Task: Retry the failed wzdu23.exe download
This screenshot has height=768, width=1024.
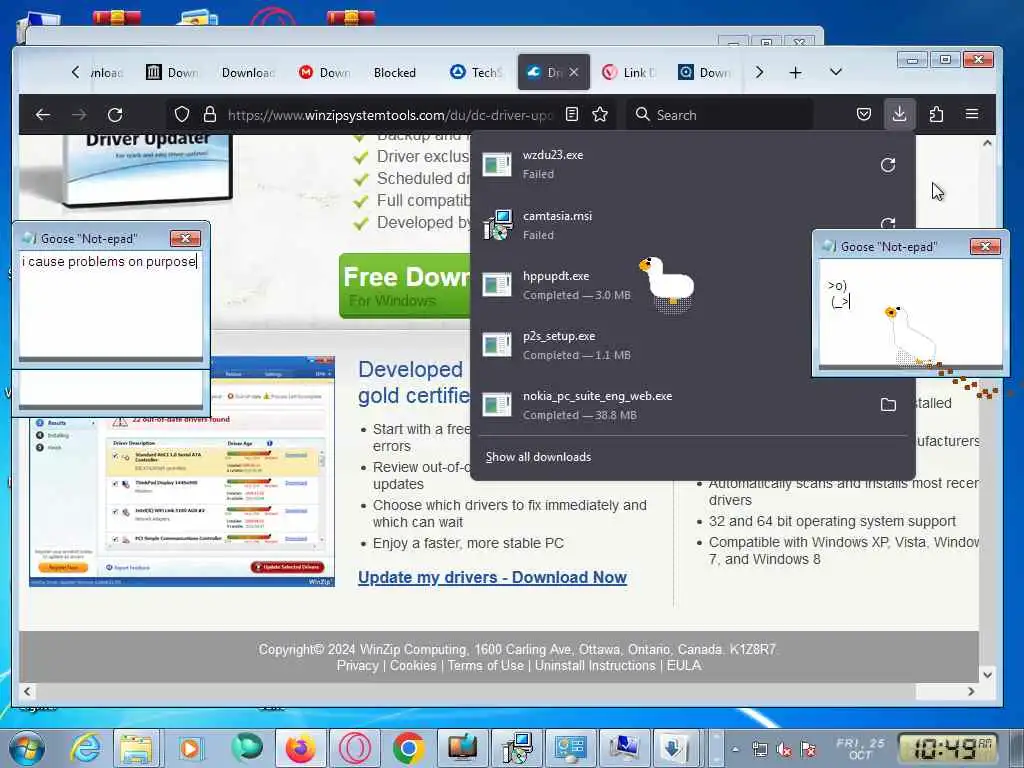Action: pos(888,165)
